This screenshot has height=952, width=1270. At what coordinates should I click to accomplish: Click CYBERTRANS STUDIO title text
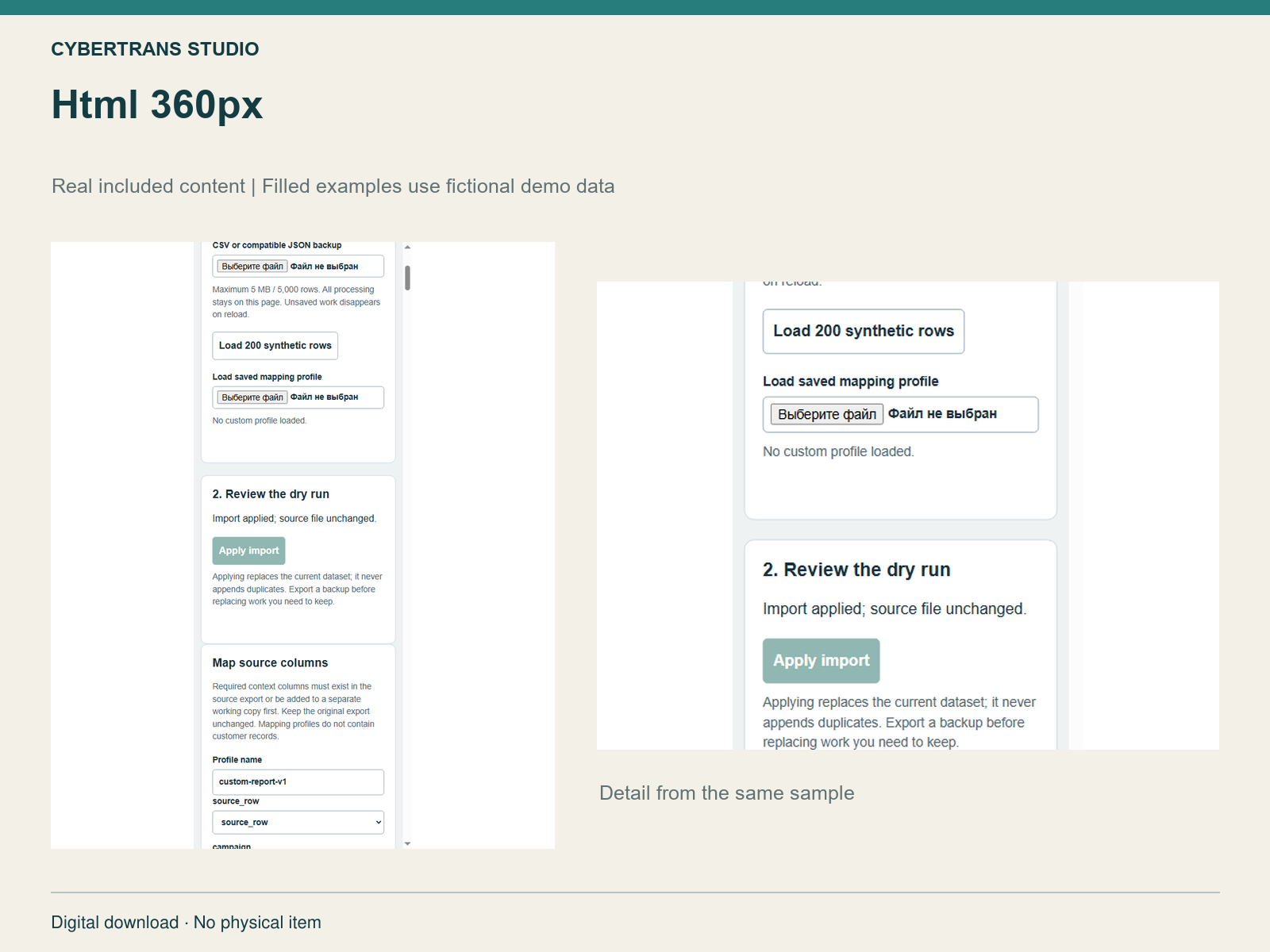155,49
